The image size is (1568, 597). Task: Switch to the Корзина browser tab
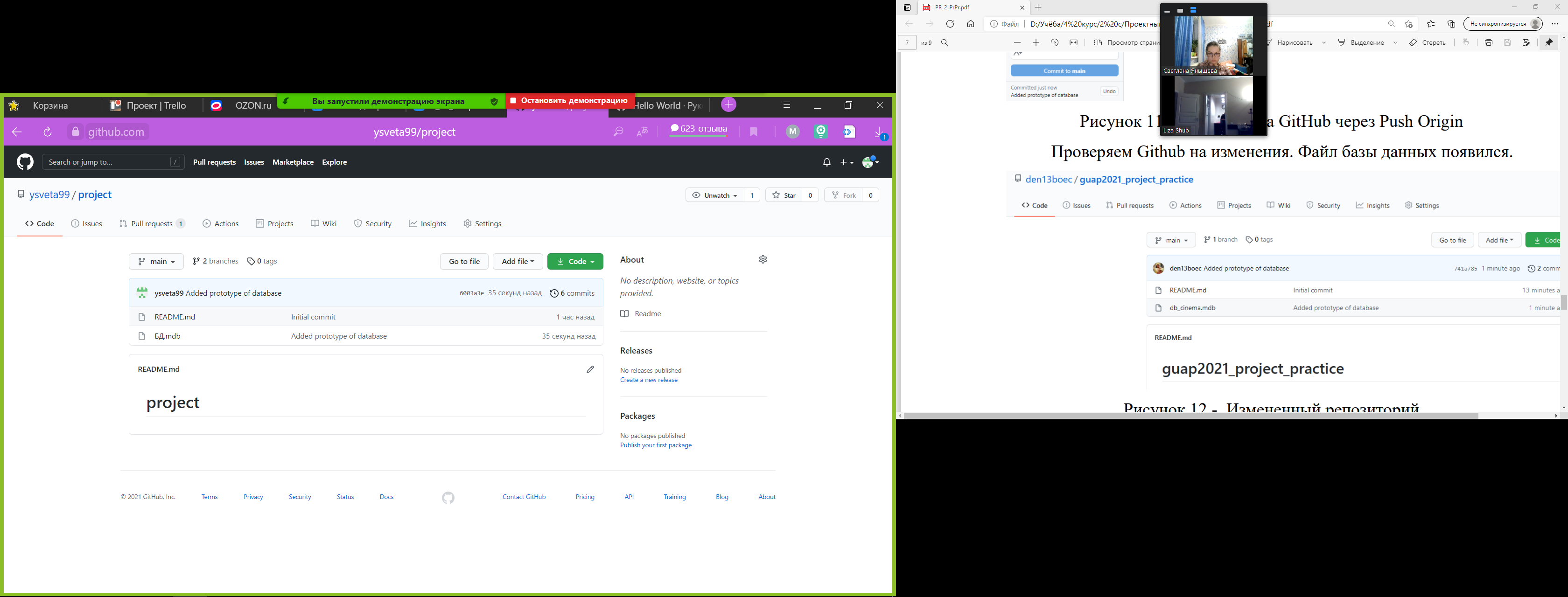50,106
